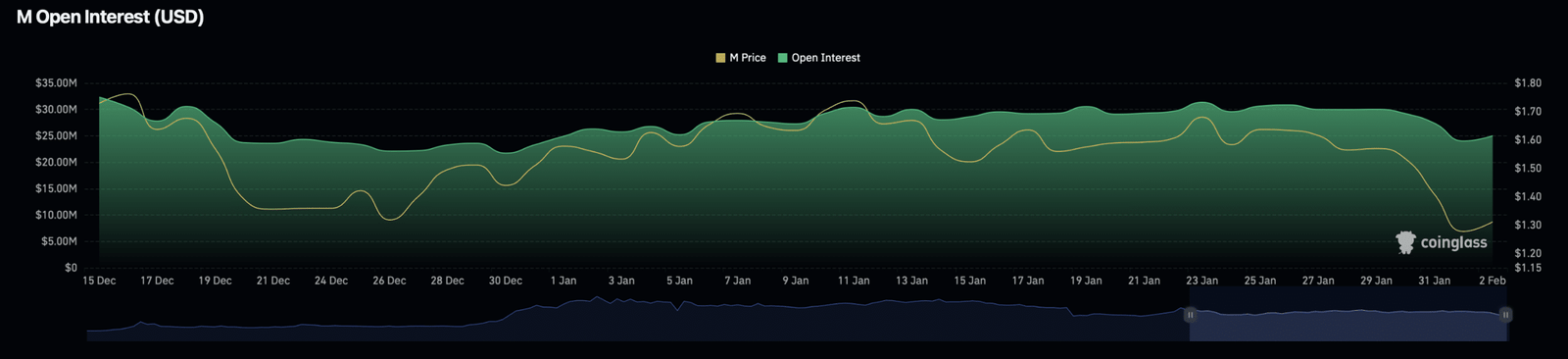Screen dimensions: 1568x359
Task: Toggle the M Price legend series
Action: pyautogui.click(x=741, y=58)
